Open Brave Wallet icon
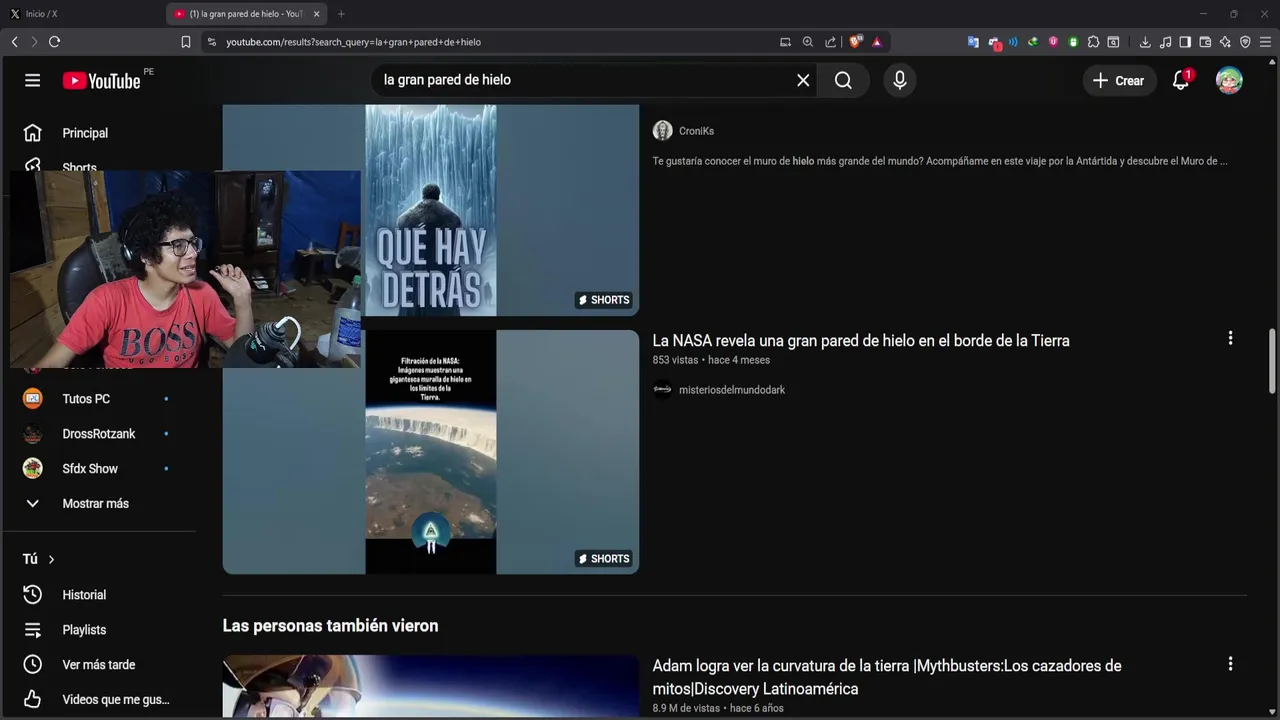Image resolution: width=1280 pixels, height=720 pixels. [1205, 42]
